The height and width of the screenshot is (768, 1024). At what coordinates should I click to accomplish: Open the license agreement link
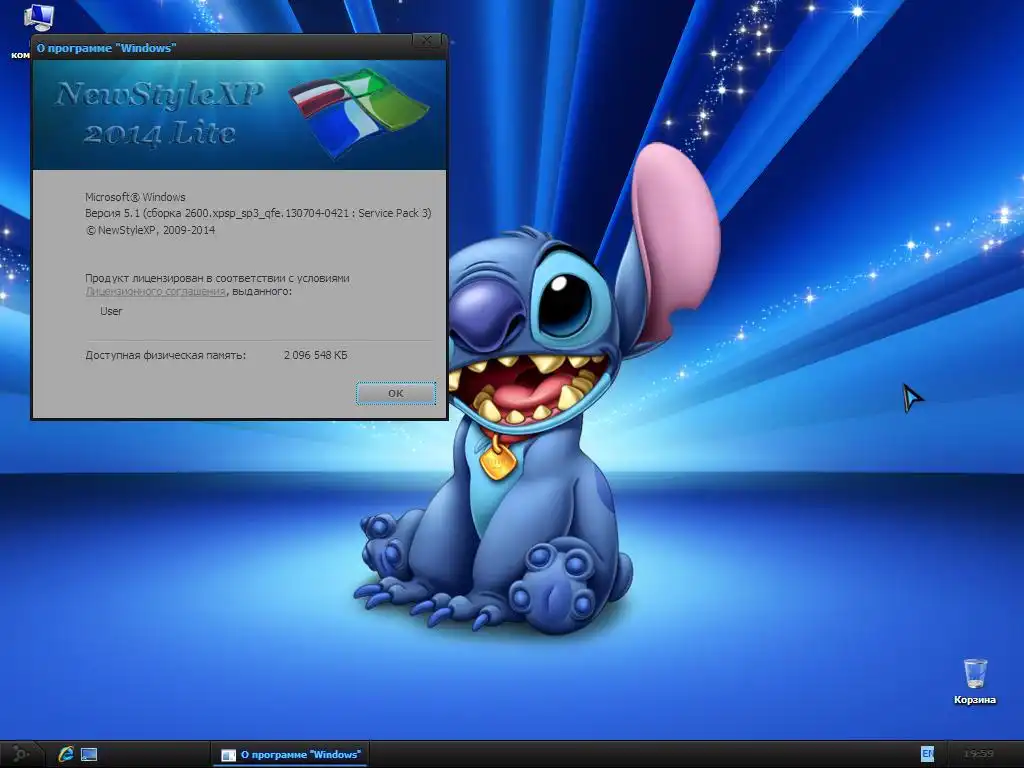pyautogui.click(x=155, y=291)
